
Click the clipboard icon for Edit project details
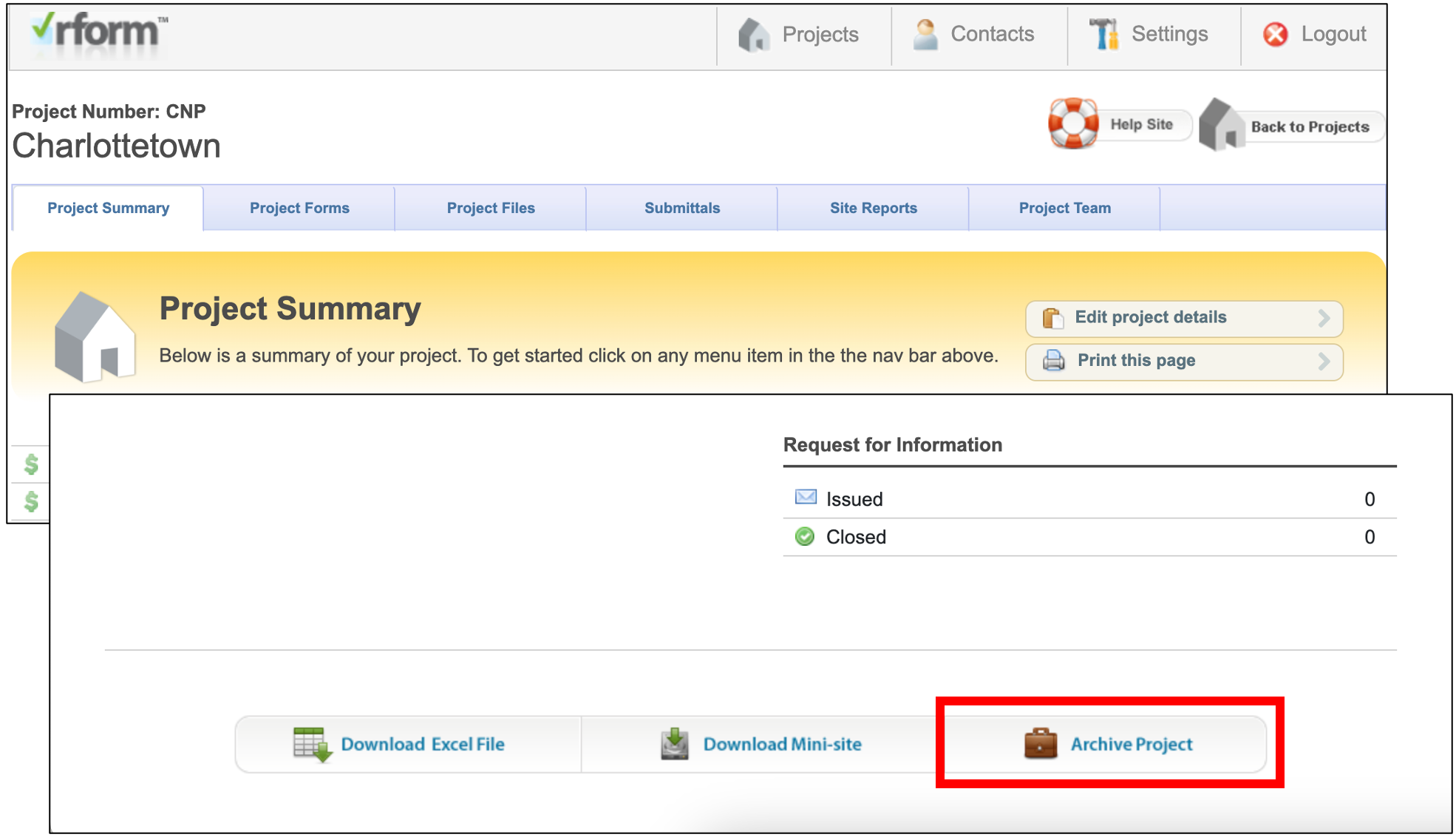(1052, 318)
